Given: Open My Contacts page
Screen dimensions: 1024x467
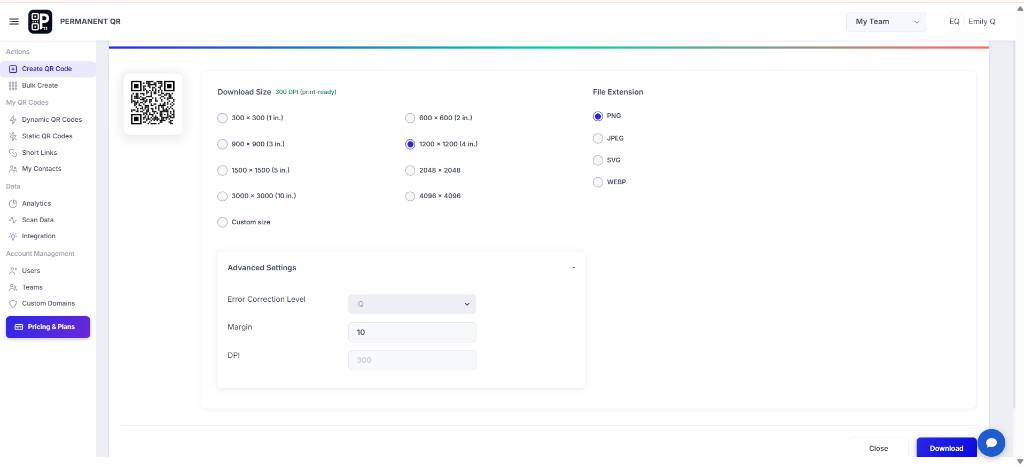Looking at the screenshot, I should (41, 169).
